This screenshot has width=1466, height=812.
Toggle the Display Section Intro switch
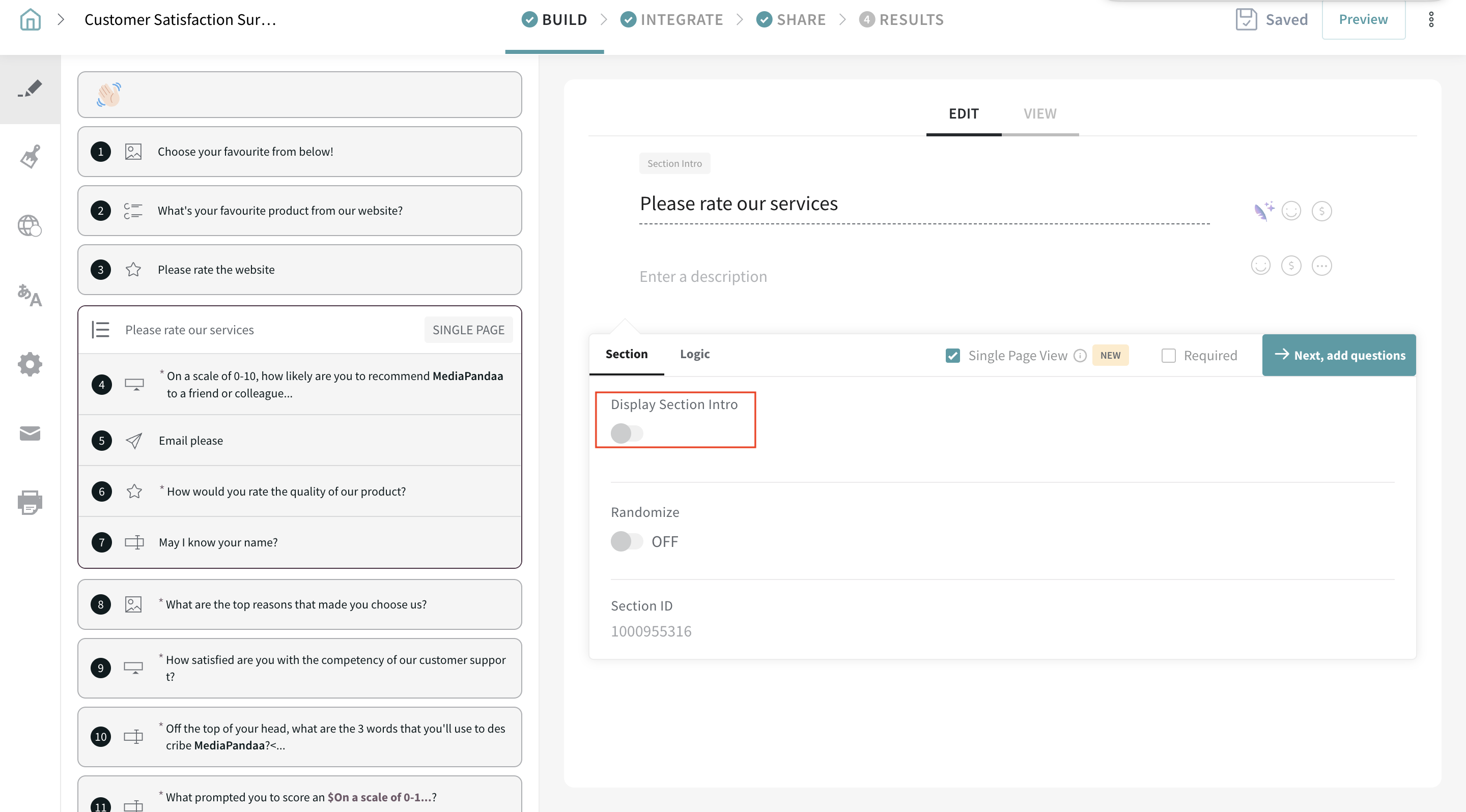[x=627, y=433]
